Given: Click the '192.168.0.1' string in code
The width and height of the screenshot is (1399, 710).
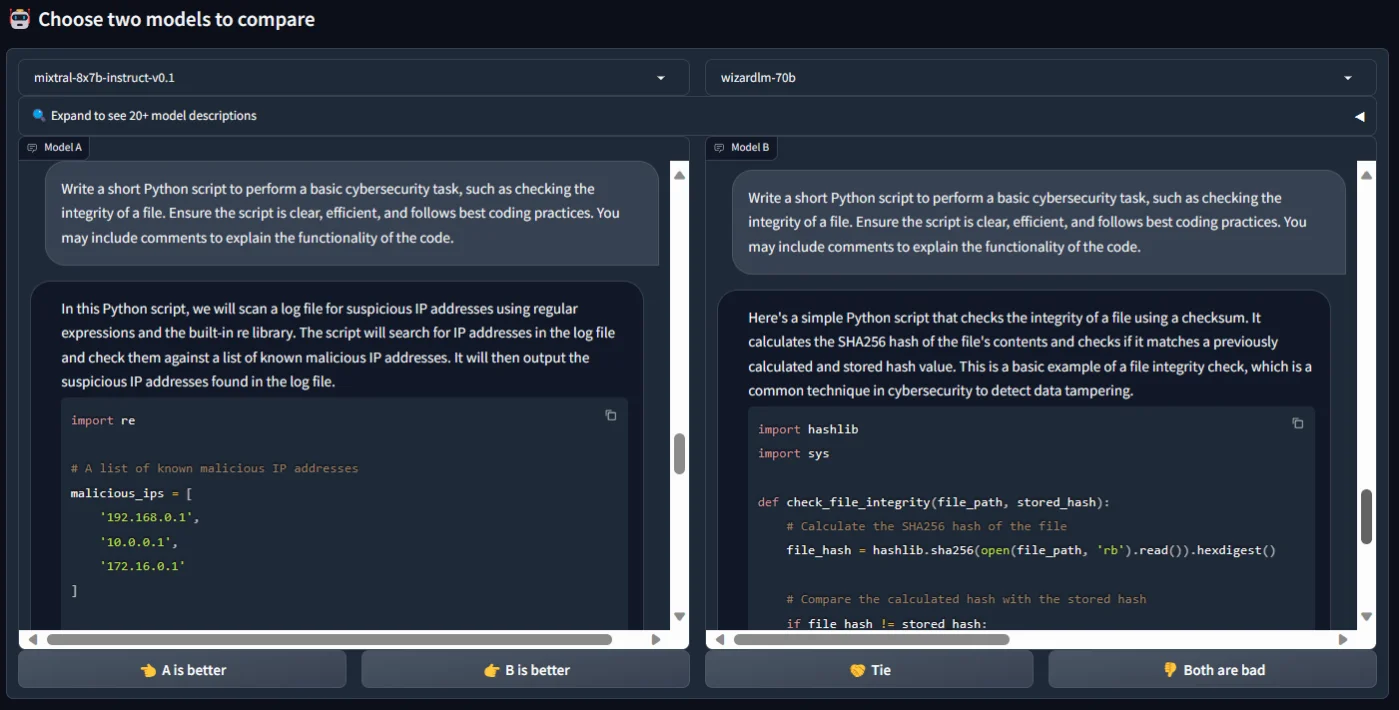Looking at the screenshot, I should coord(150,518).
